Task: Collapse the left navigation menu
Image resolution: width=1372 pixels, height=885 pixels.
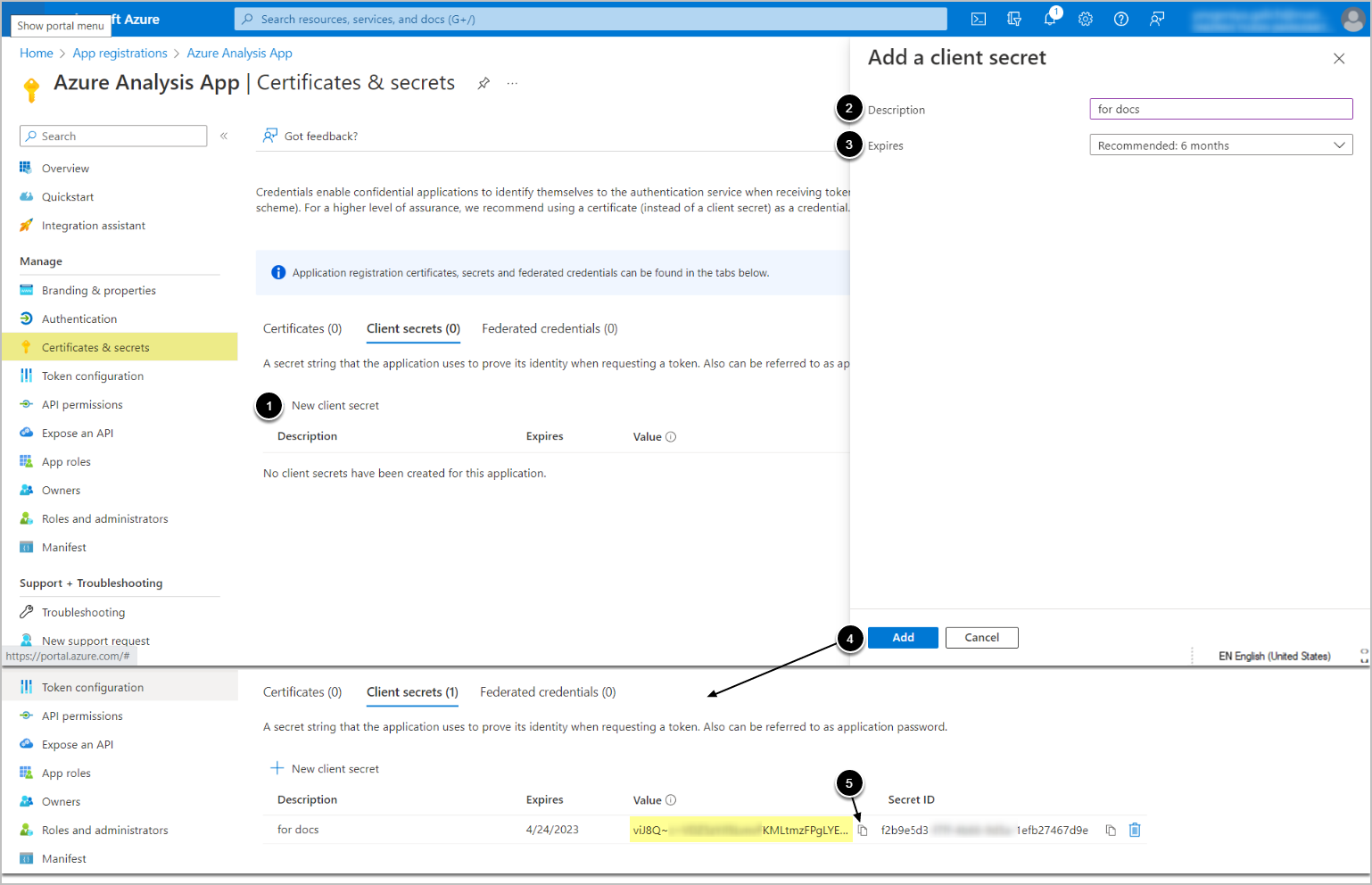Action: (224, 136)
